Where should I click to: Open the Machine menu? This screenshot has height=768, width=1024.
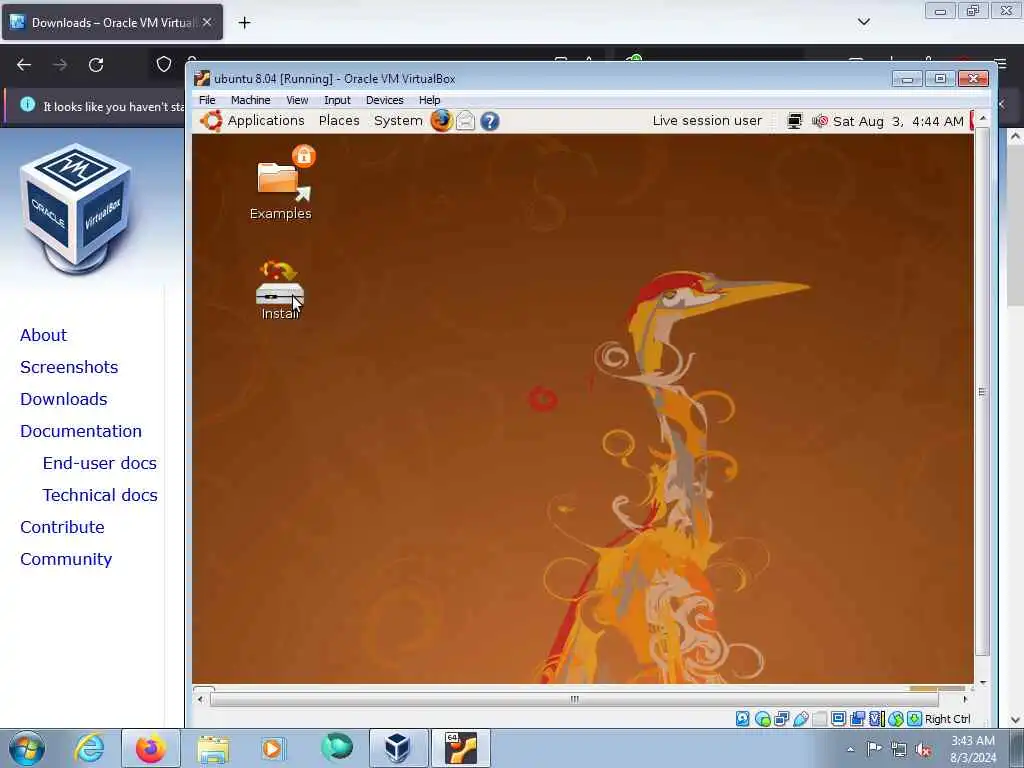[251, 100]
